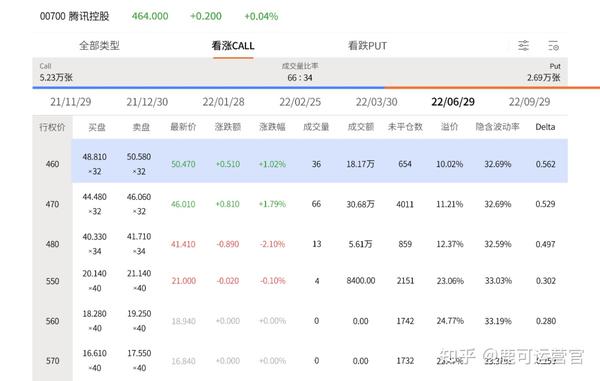Click last price 21.000
This screenshot has width=600, height=381.
tap(184, 281)
